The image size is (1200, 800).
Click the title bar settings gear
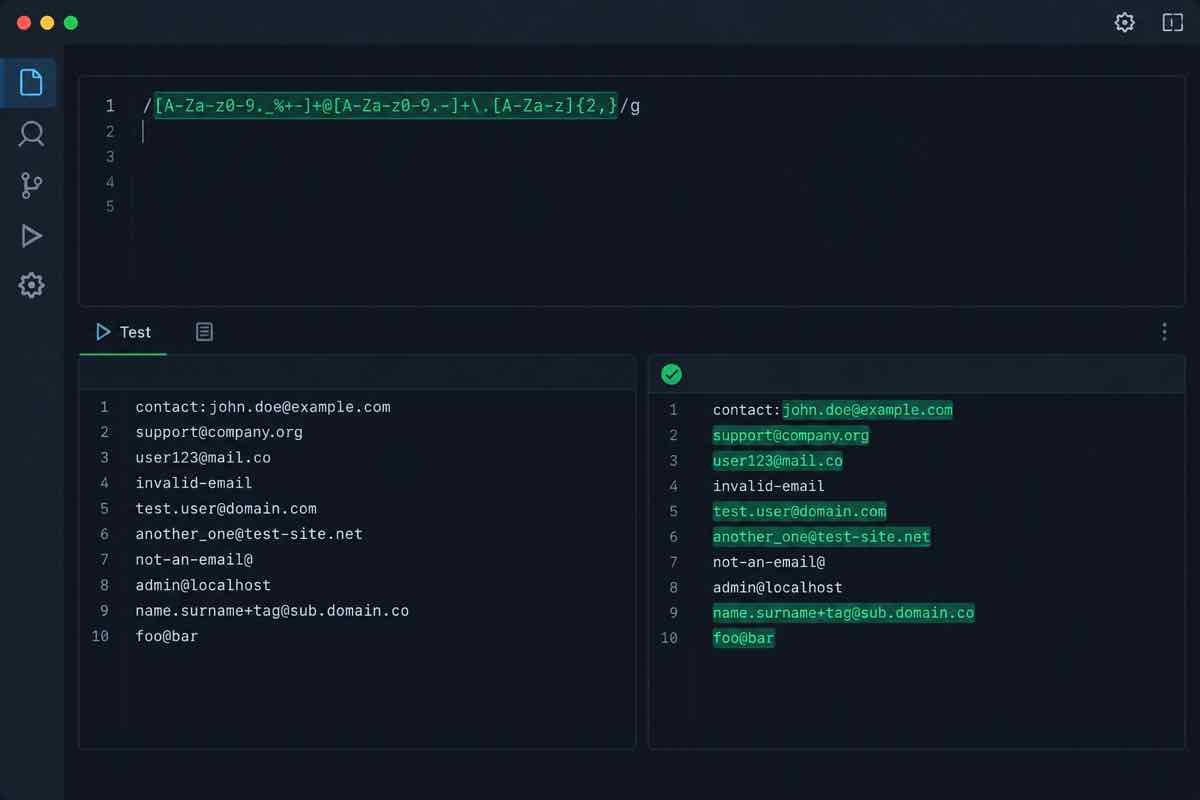[1125, 22]
